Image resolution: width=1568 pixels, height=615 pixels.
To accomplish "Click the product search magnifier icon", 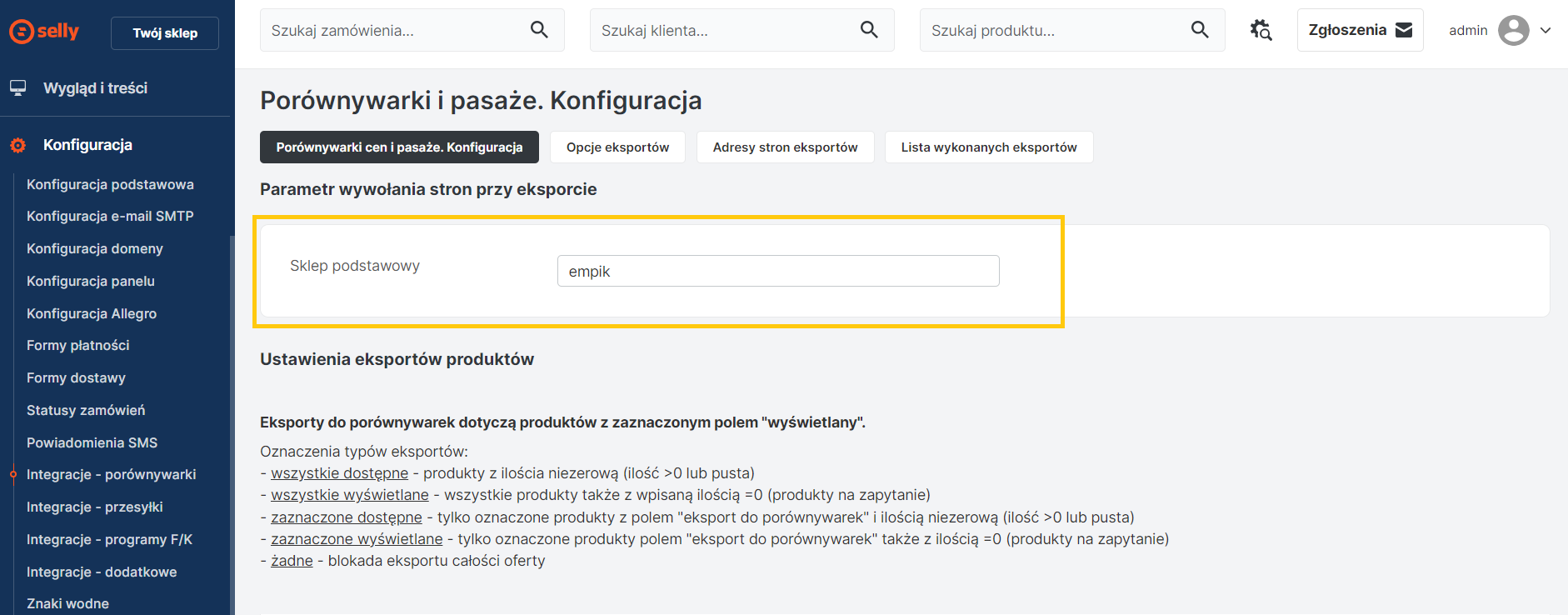I will click(x=1200, y=30).
